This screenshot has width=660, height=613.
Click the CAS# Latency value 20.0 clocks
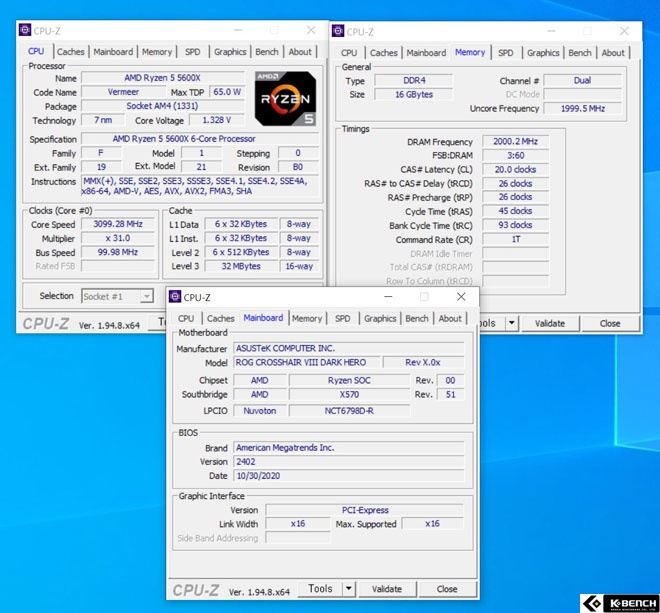(515, 170)
